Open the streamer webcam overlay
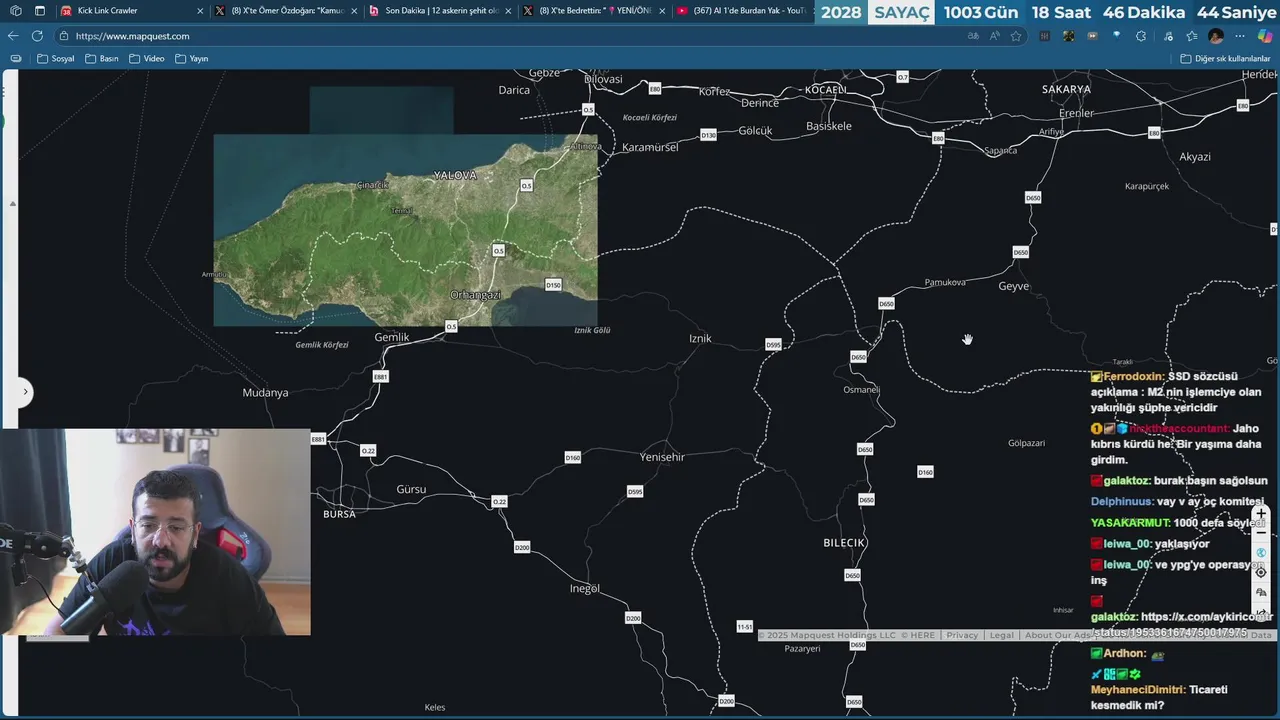 tap(155, 533)
